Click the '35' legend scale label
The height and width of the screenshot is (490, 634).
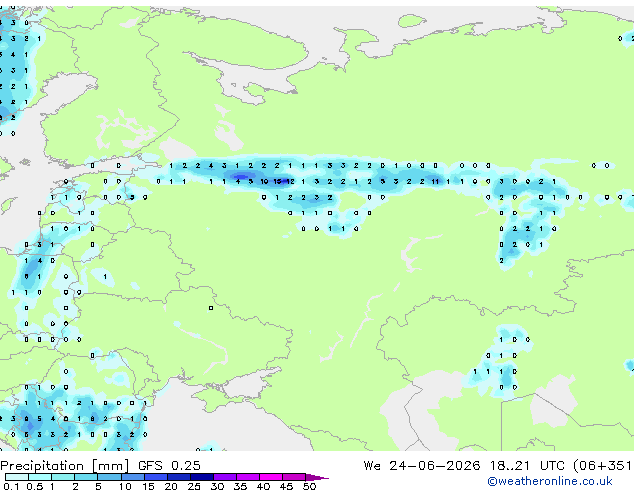[x=240, y=486]
